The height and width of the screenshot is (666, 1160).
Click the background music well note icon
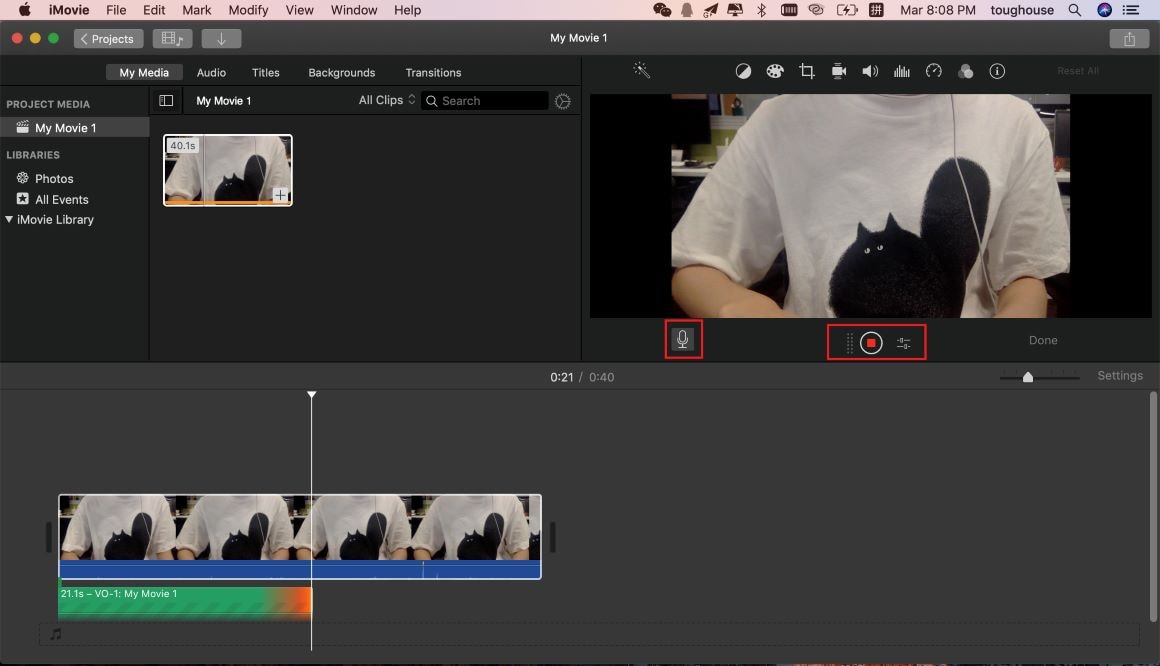55,634
